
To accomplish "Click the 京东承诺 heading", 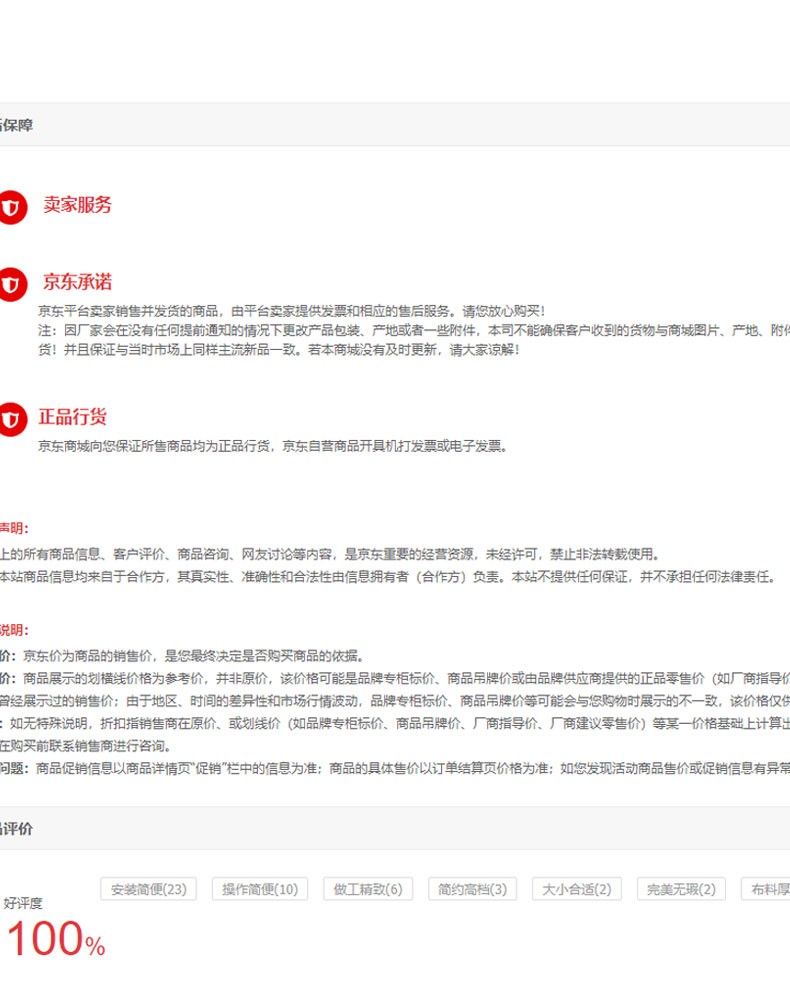I will (77, 282).
